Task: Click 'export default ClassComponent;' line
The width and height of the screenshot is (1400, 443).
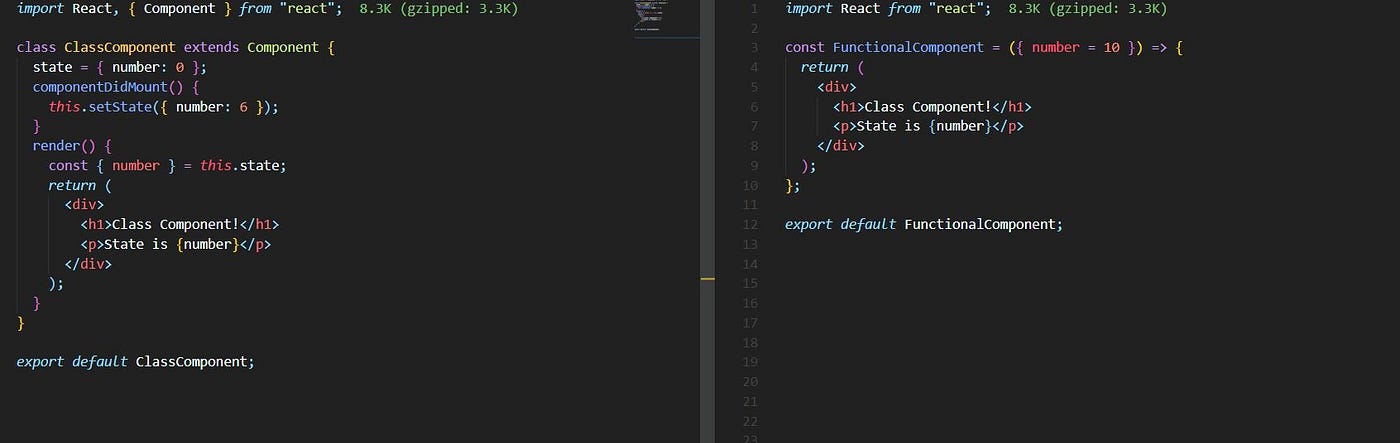Action: tap(136, 361)
